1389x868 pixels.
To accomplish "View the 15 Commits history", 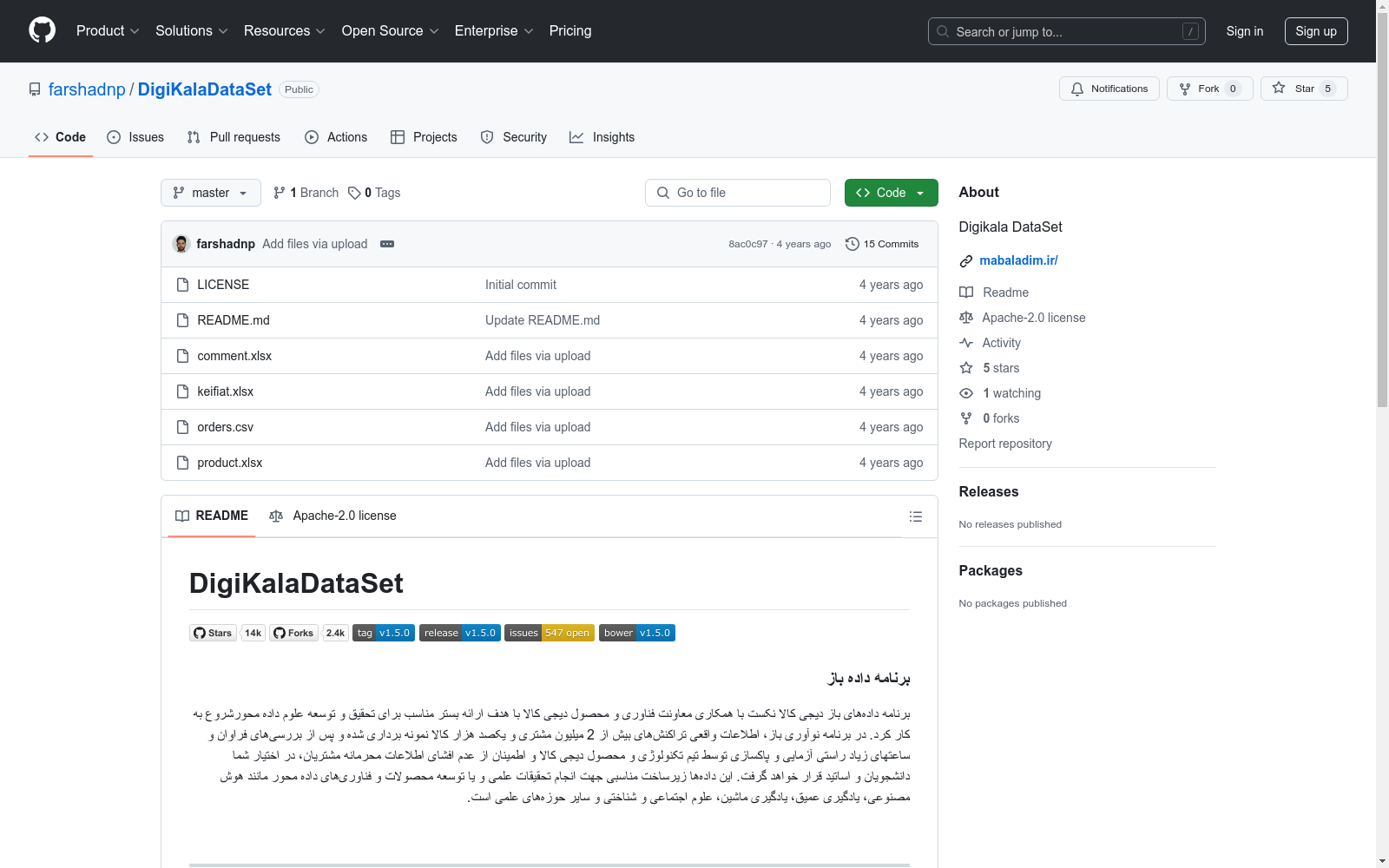I will click(882, 244).
